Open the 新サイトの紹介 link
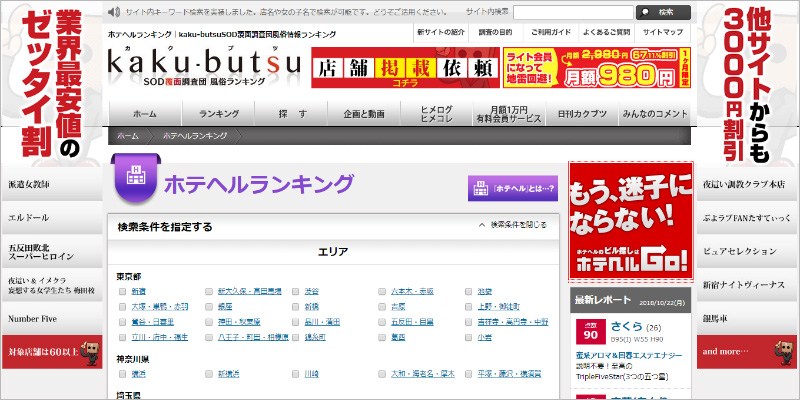800x400 pixels. (x=441, y=32)
